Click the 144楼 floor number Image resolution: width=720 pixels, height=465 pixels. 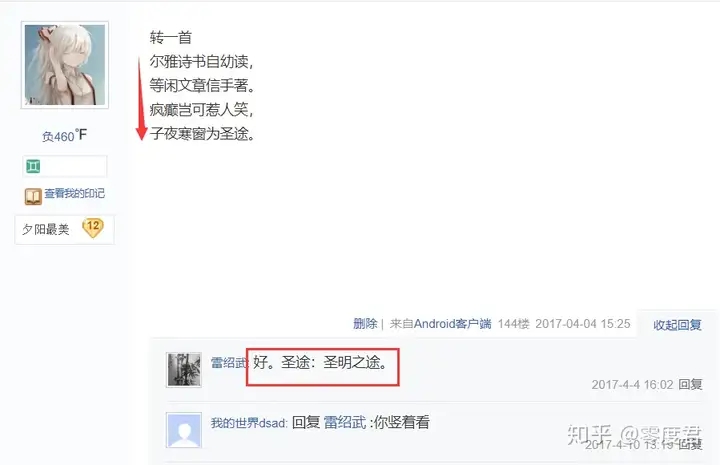[x=513, y=324]
